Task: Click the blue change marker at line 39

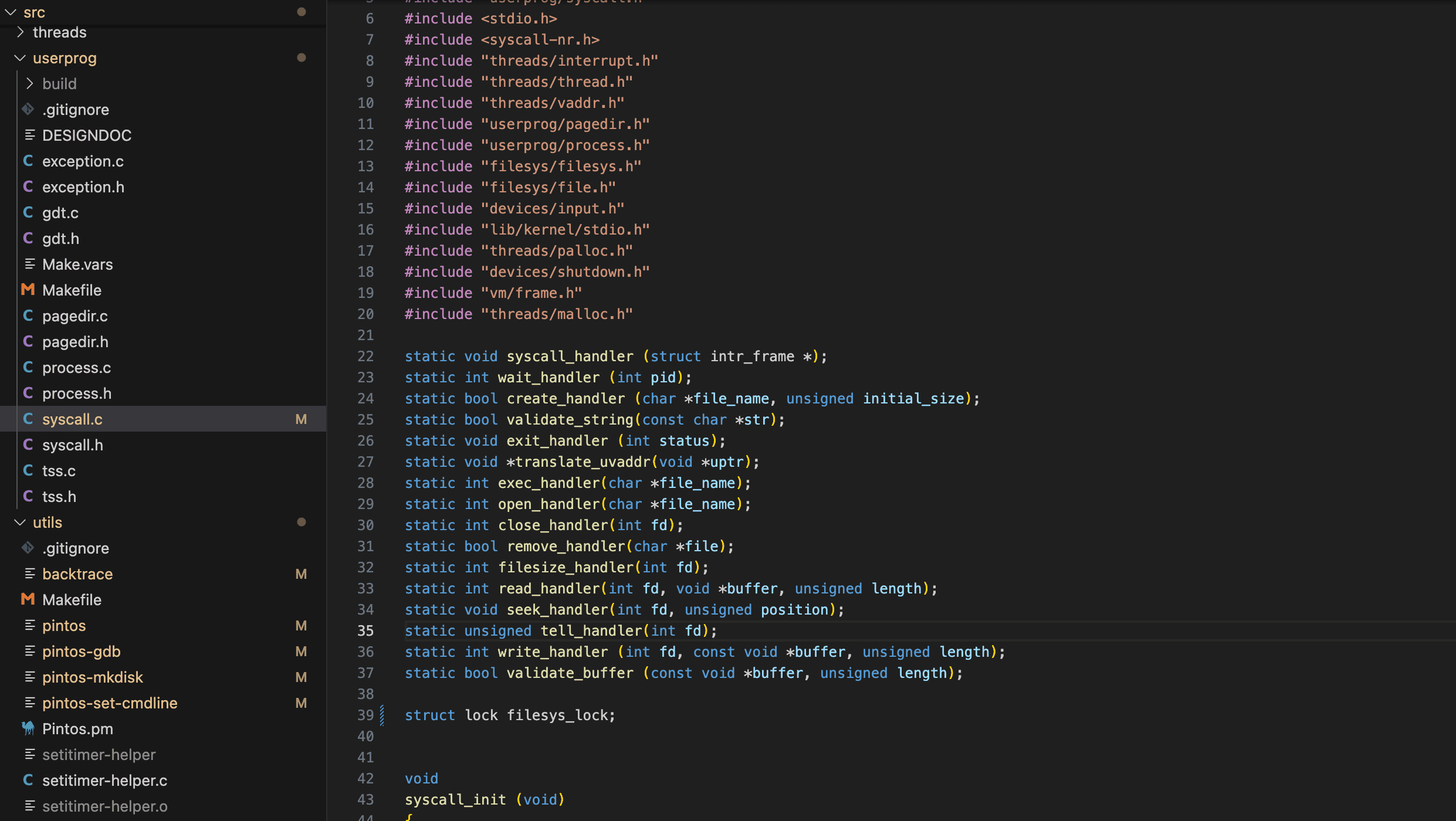Action: click(x=382, y=715)
